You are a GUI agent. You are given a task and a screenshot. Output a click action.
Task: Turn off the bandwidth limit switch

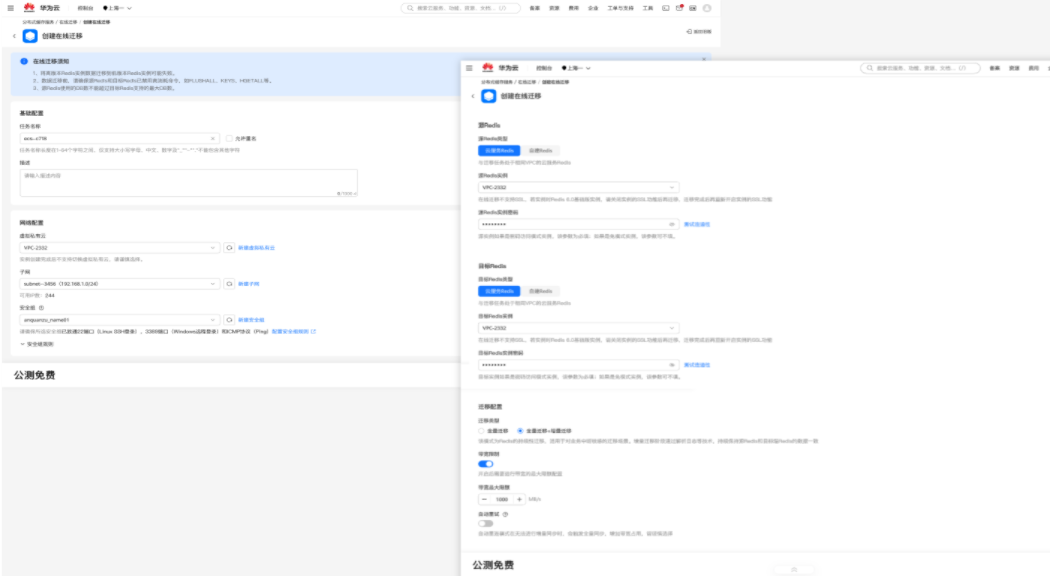(x=485, y=463)
